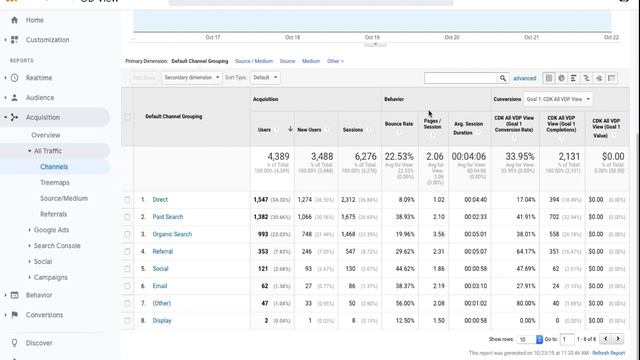Click the Acquisition arrows icon

pyautogui.click(x=15, y=118)
